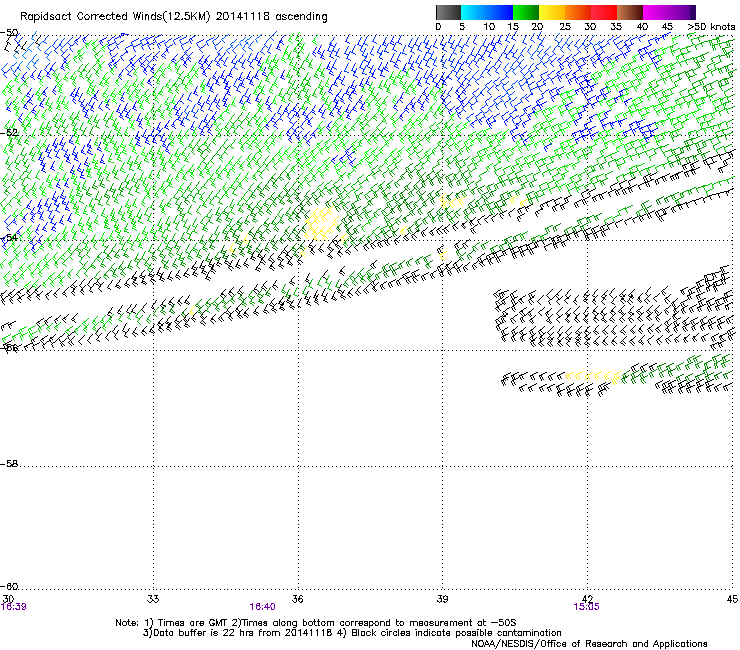The image size is (740, 650).
Task: Click the plot title 'Rapidscat Corrected Winds(12.5KM)'
Action: (115, 17)
